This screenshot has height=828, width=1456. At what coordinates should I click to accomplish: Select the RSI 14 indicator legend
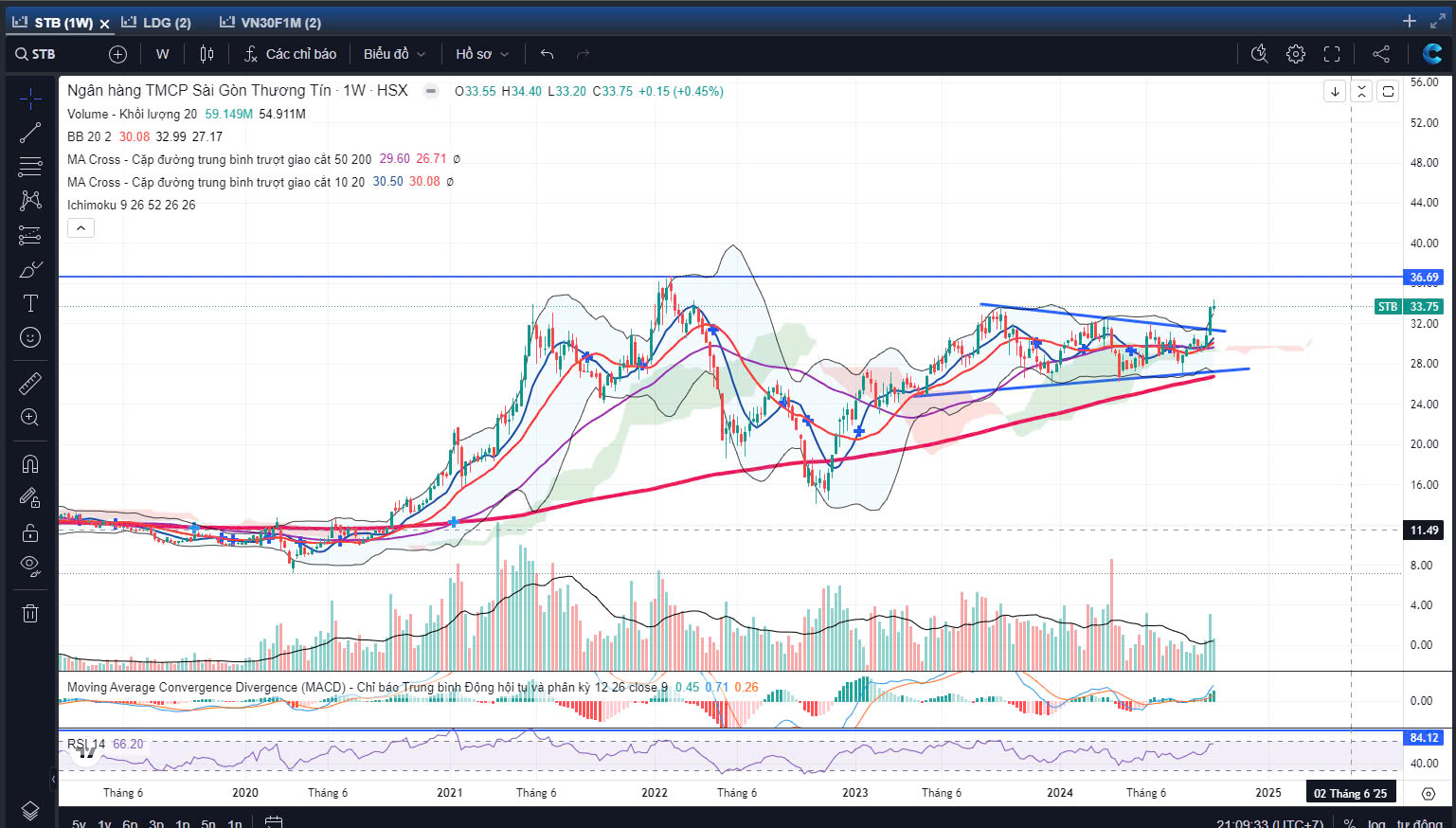(x=86, y=744)
